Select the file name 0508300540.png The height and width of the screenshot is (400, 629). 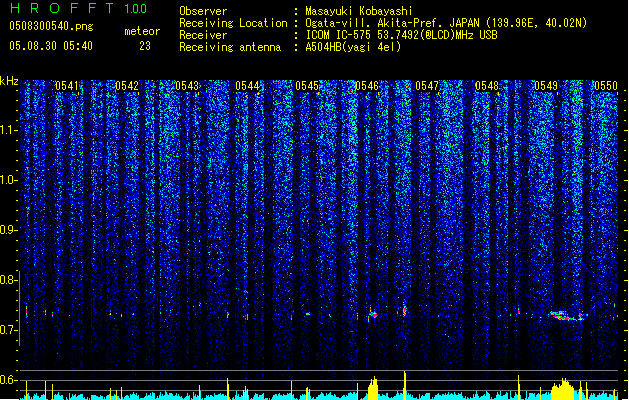pos(51,26)
